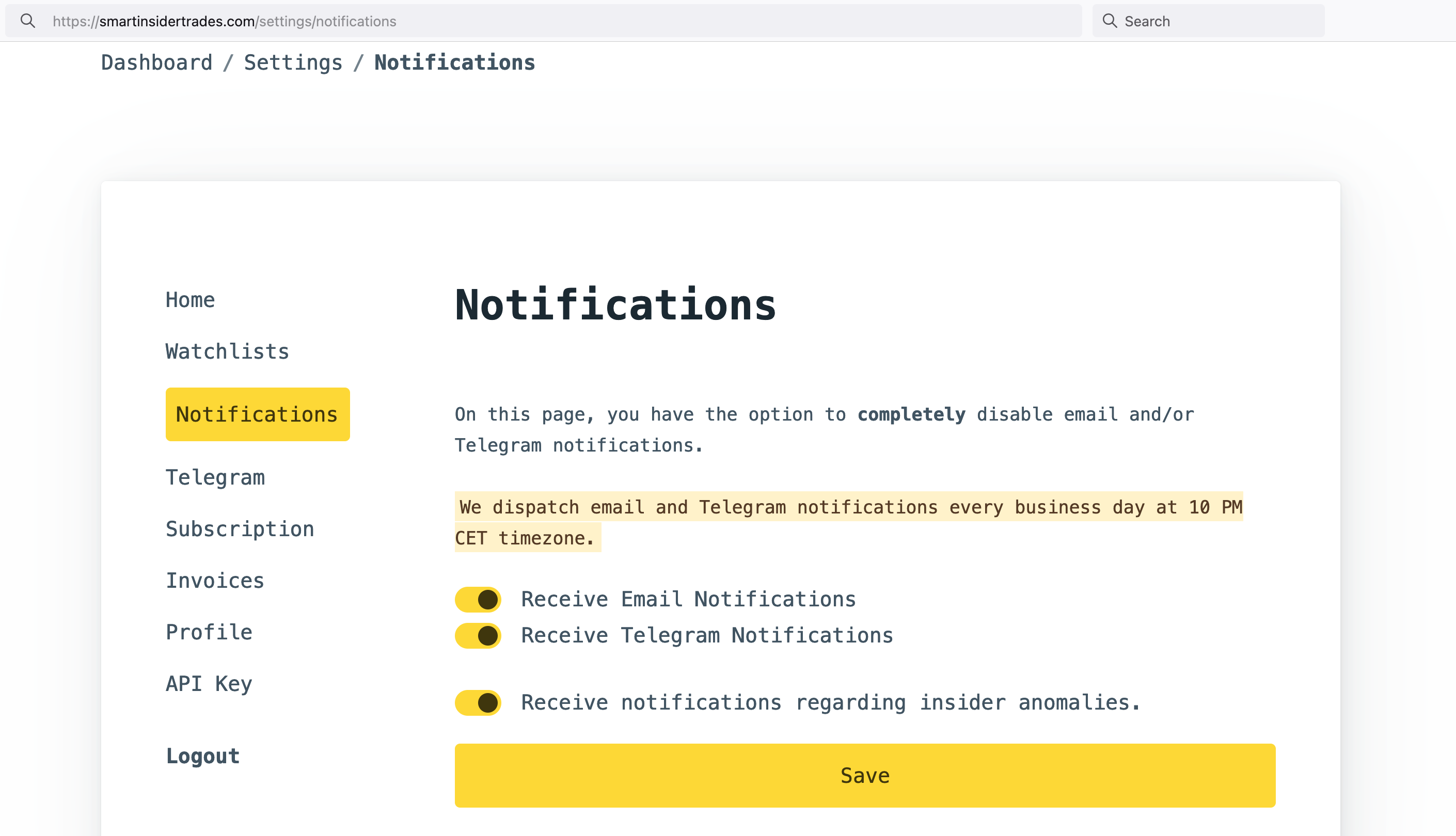The image size is (1456, 836).
Task: Open the Home sidebar item
Action: tap(190, 300)
